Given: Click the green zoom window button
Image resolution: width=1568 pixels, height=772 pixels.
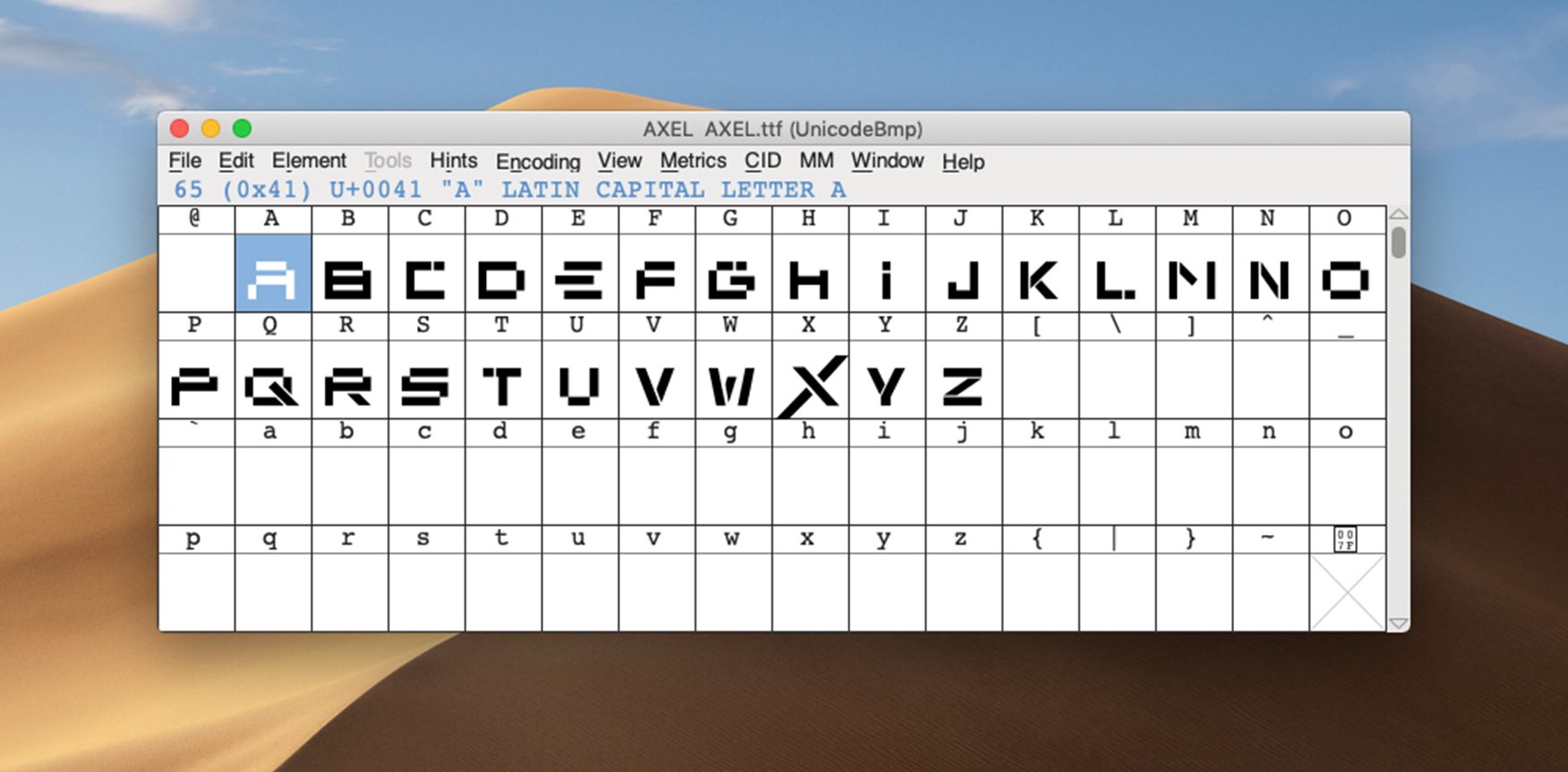Looking at the screenshot, I should click(x=242, y=128).
